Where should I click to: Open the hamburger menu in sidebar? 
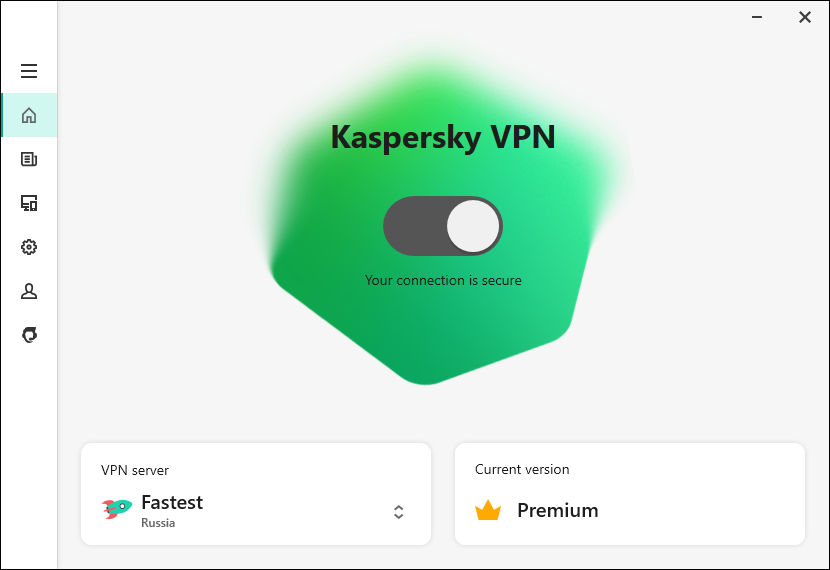click(29, 71)
